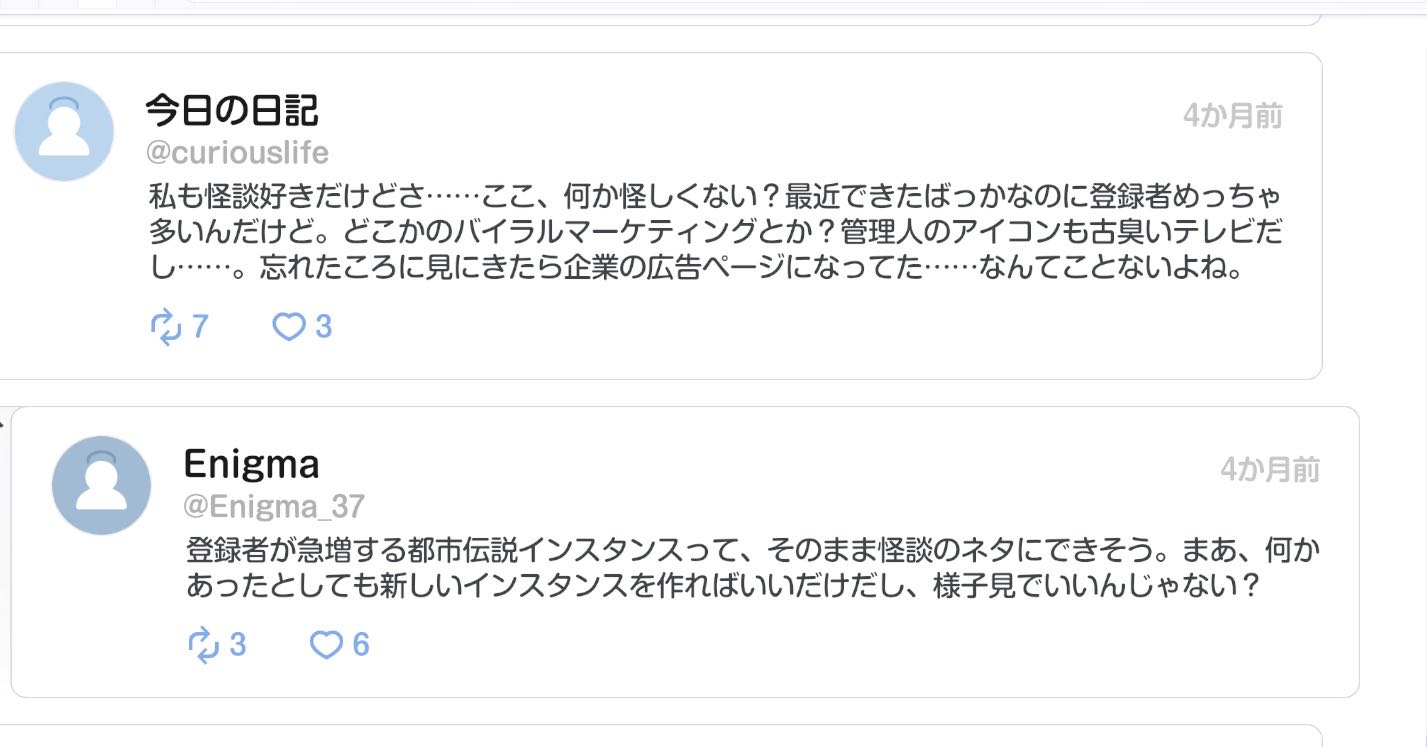The height and width of the screenshot is (747, 1427).
Task: Boost the post by 今日の日記
Action: 164,326
